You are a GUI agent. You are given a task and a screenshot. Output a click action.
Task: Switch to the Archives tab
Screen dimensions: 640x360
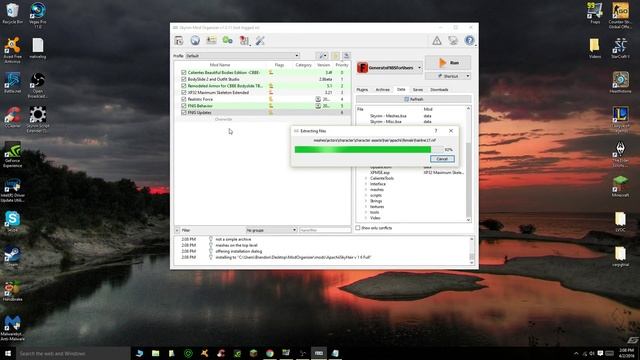382,89
